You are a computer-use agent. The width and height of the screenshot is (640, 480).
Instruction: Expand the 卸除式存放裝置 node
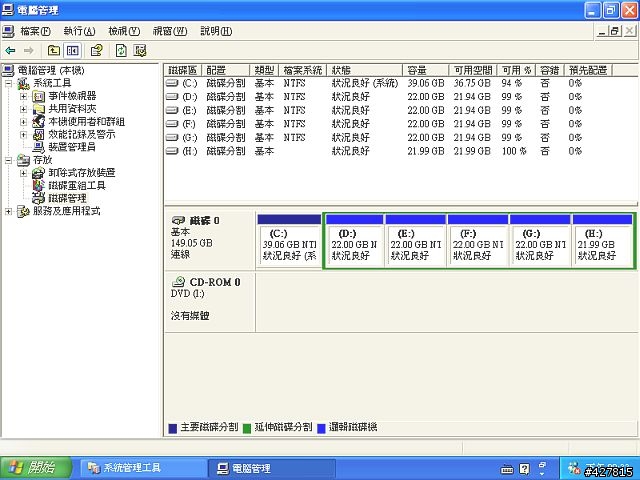24,173
